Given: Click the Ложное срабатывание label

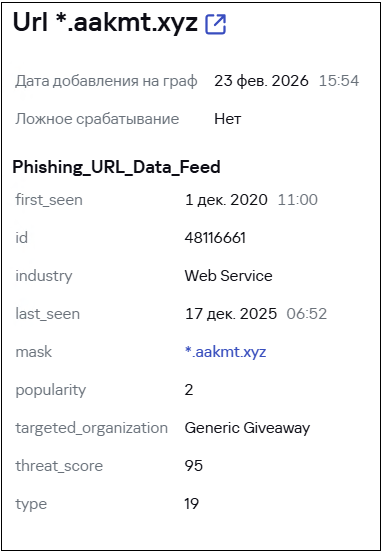Looking at the screenshot, I should tap(97, 119).
